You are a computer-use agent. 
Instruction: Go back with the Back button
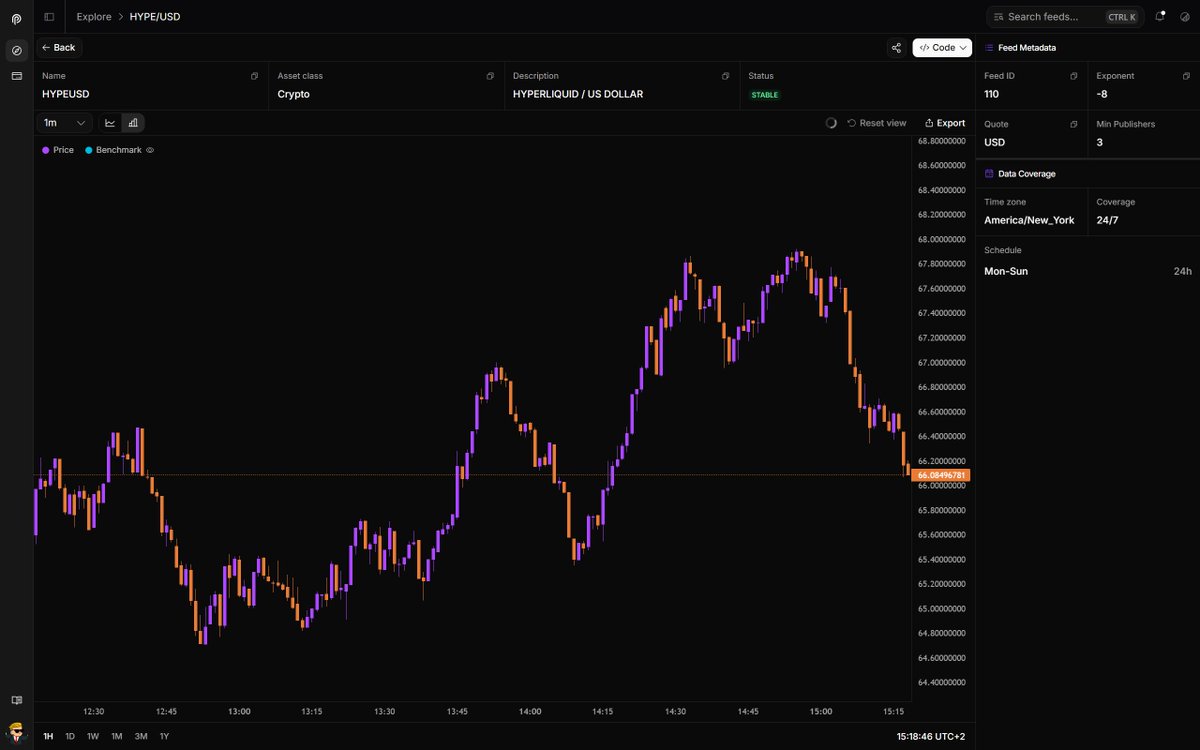click(x=59, y=47)
